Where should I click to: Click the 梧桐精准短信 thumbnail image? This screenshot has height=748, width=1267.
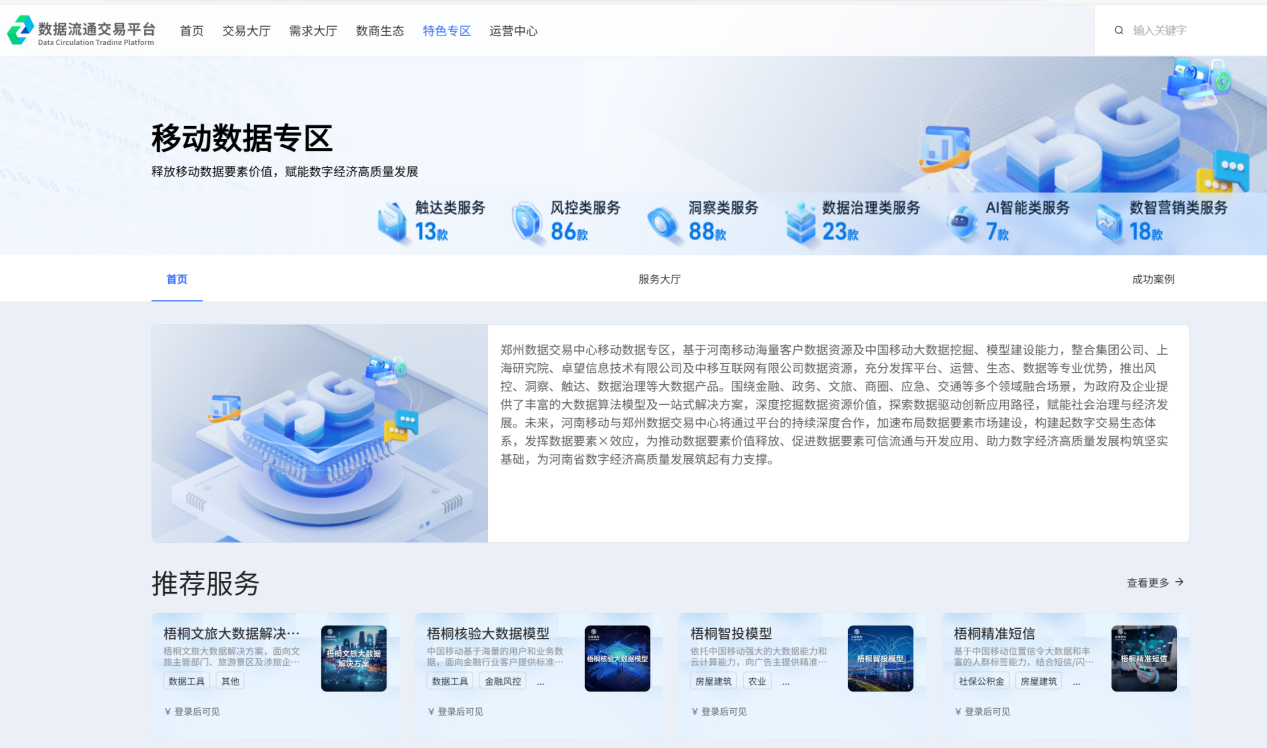point(1144,659)
